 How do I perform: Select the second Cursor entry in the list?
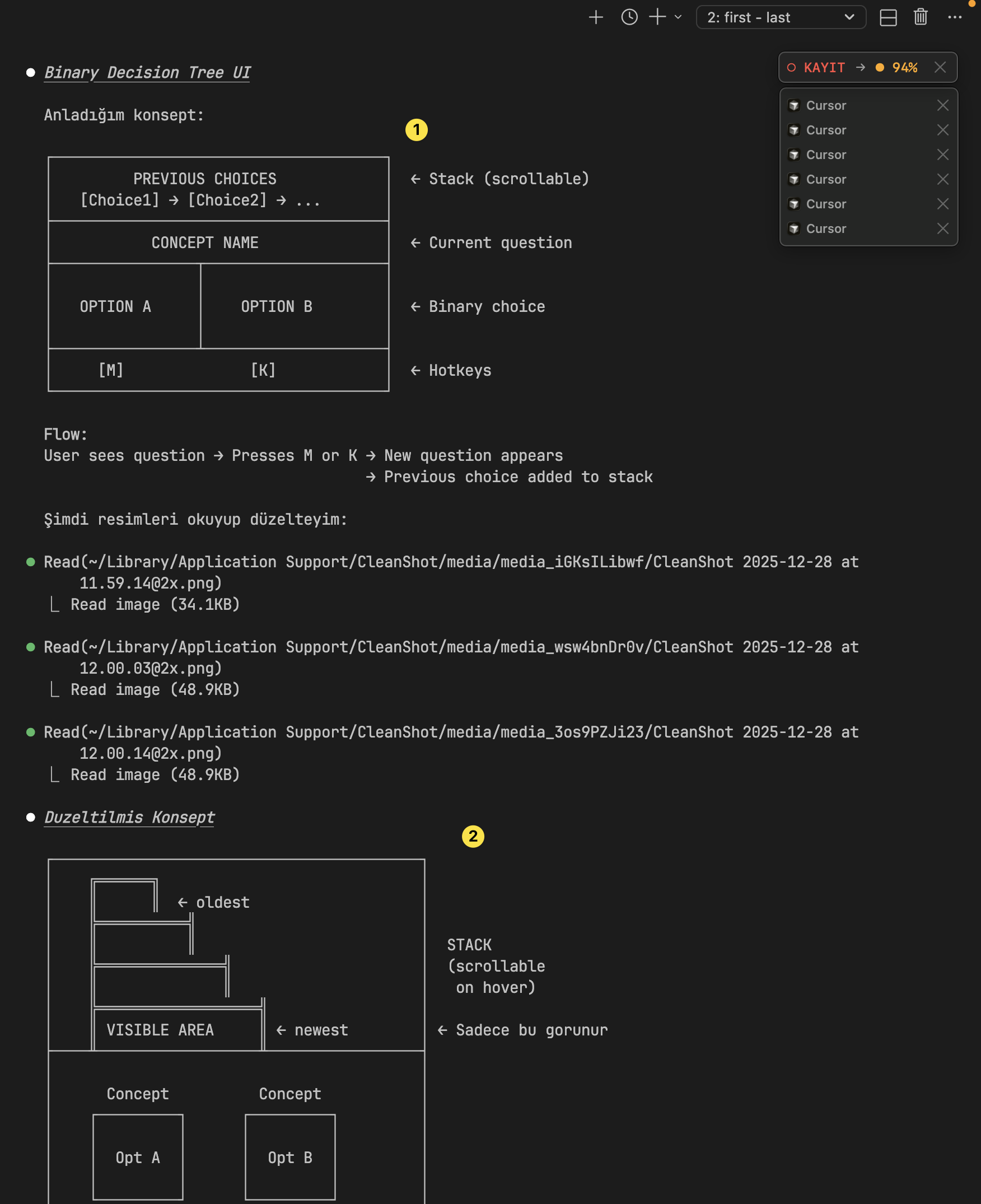pos(825,130)
